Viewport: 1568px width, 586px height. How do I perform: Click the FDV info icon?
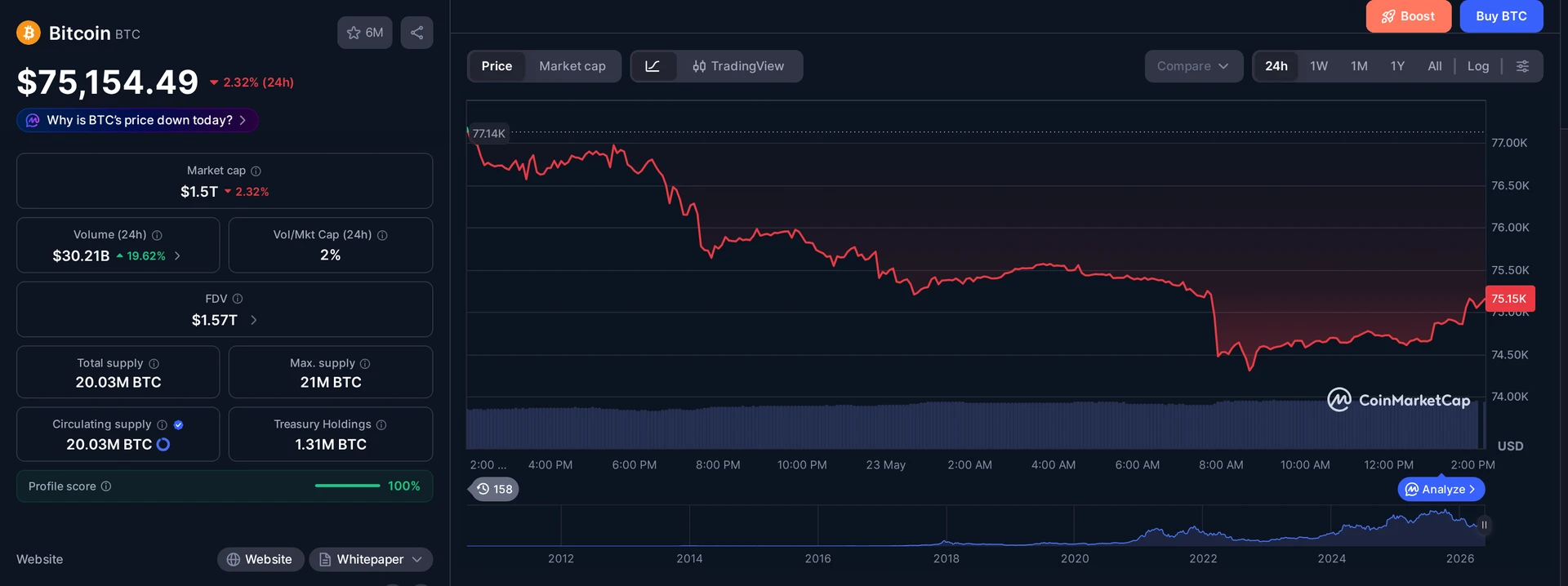coord(238,299)
